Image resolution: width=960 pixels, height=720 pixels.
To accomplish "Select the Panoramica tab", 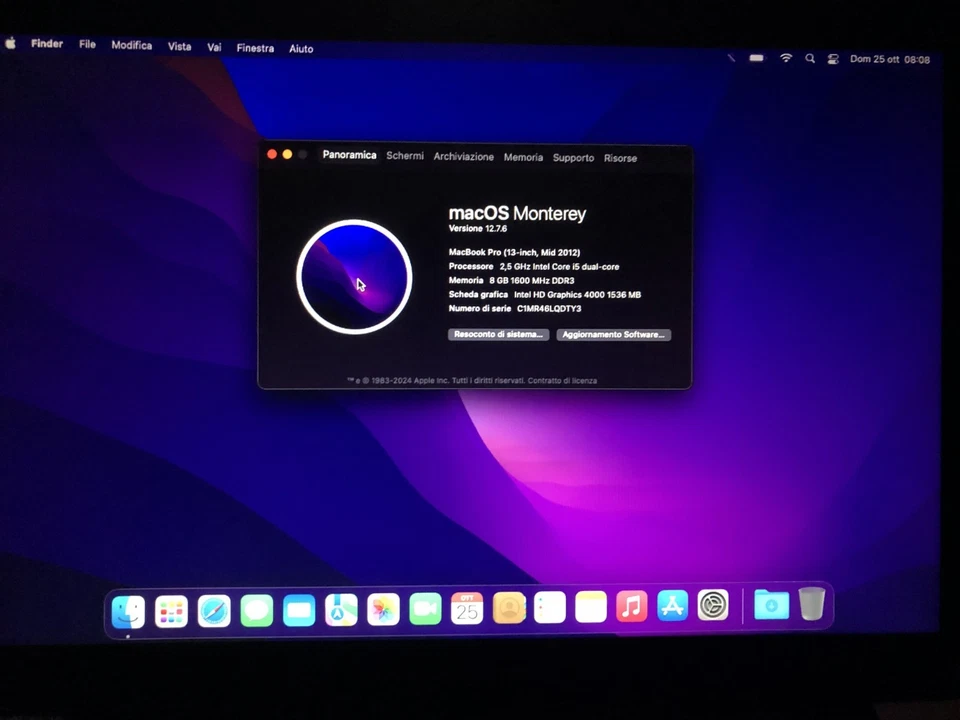I will click(350, 155).
